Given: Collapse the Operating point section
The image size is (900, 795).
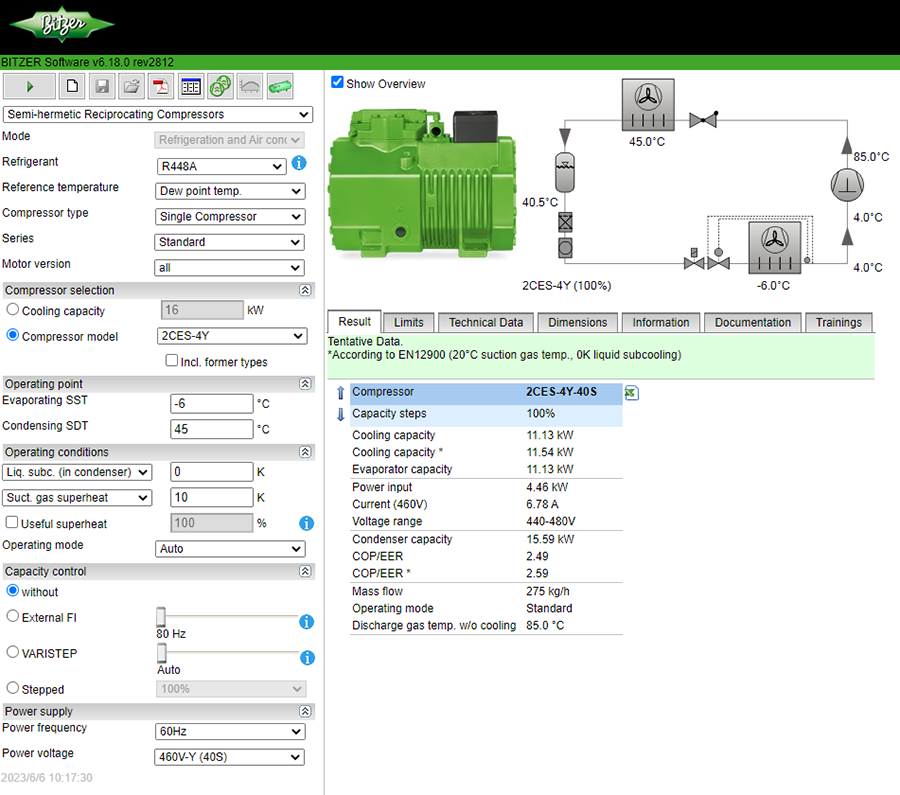Looking at the screenshot, I should tap(305, 383).
